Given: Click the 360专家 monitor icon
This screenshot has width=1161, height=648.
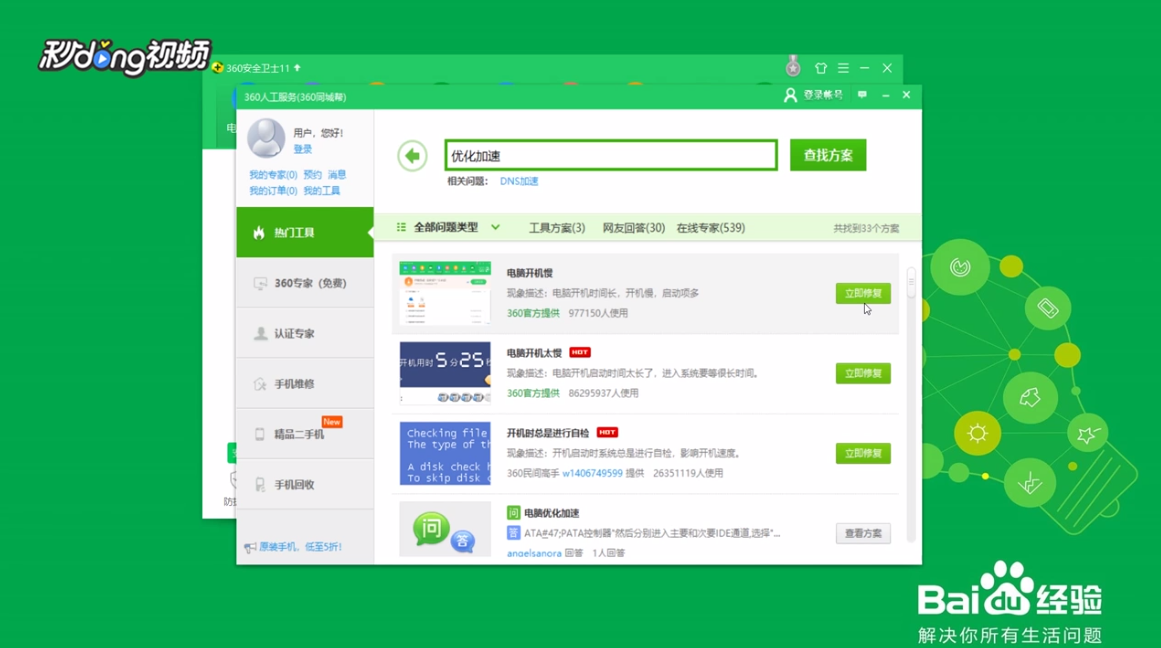Looking at the screenshot, I should [260, 283].
